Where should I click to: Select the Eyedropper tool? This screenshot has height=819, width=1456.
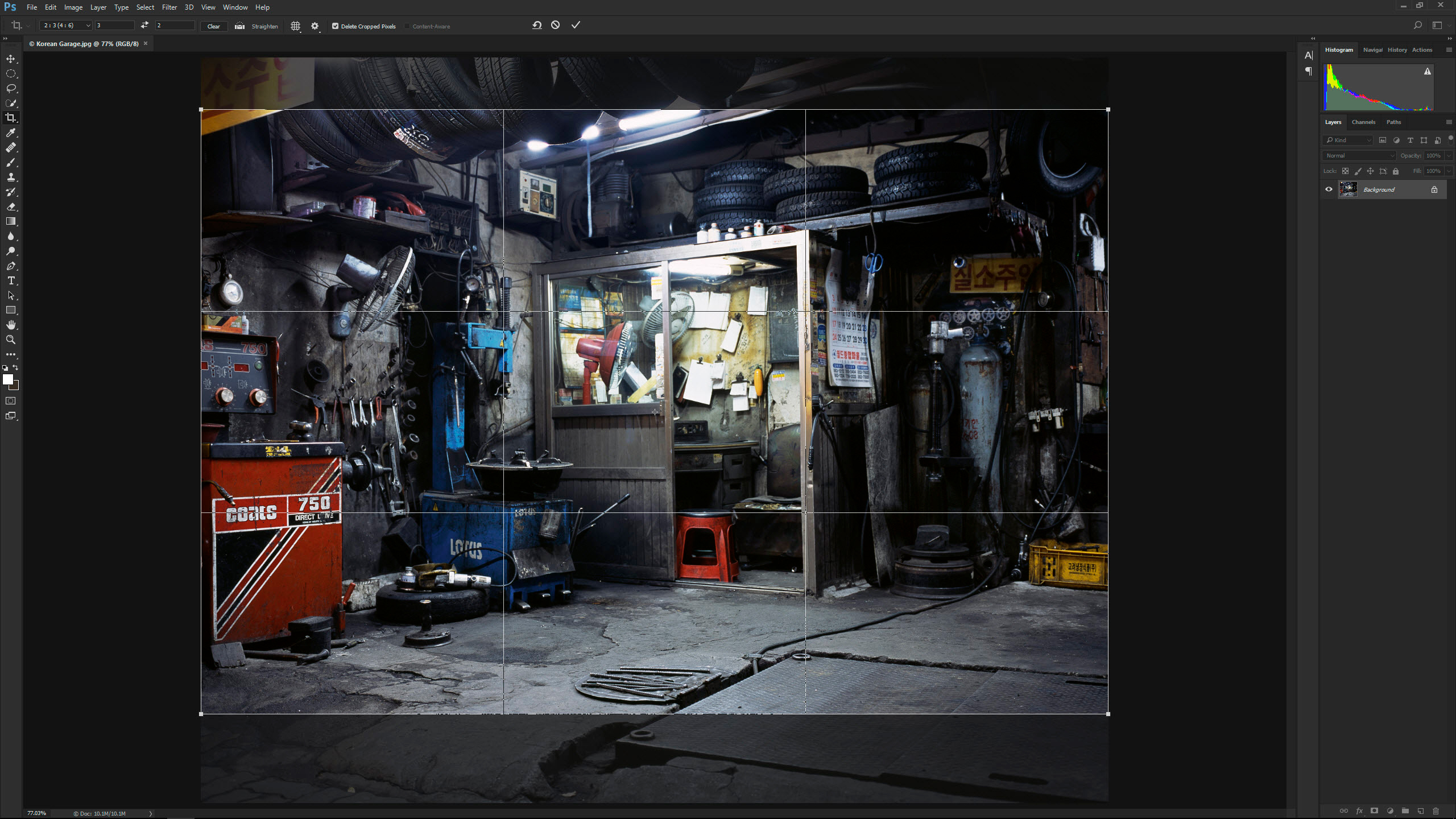click(11, 133)
